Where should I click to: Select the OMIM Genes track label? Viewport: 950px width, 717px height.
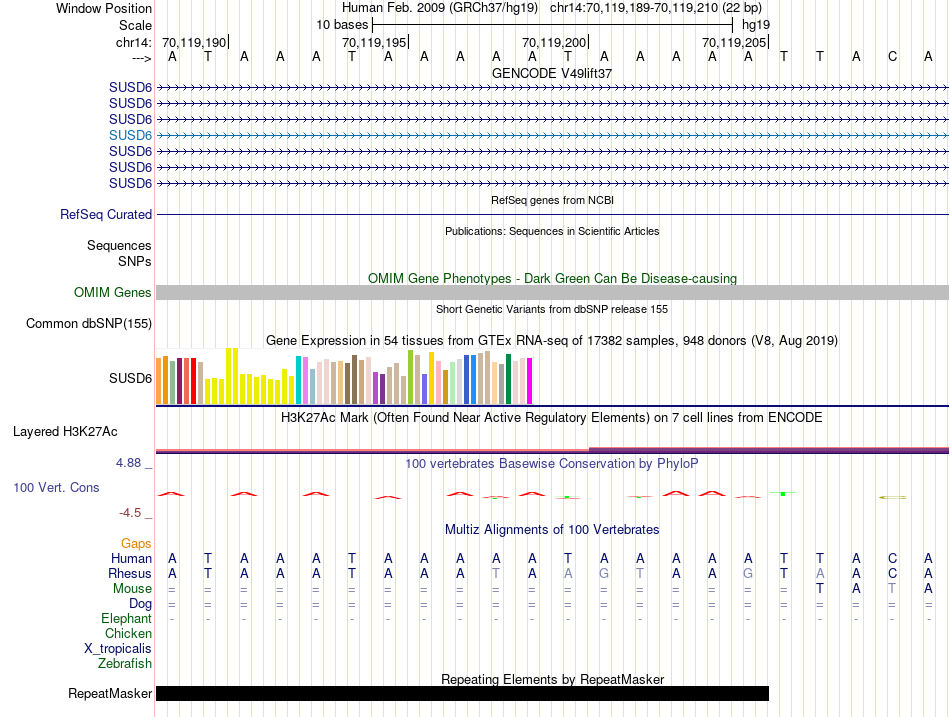point(113,293)
